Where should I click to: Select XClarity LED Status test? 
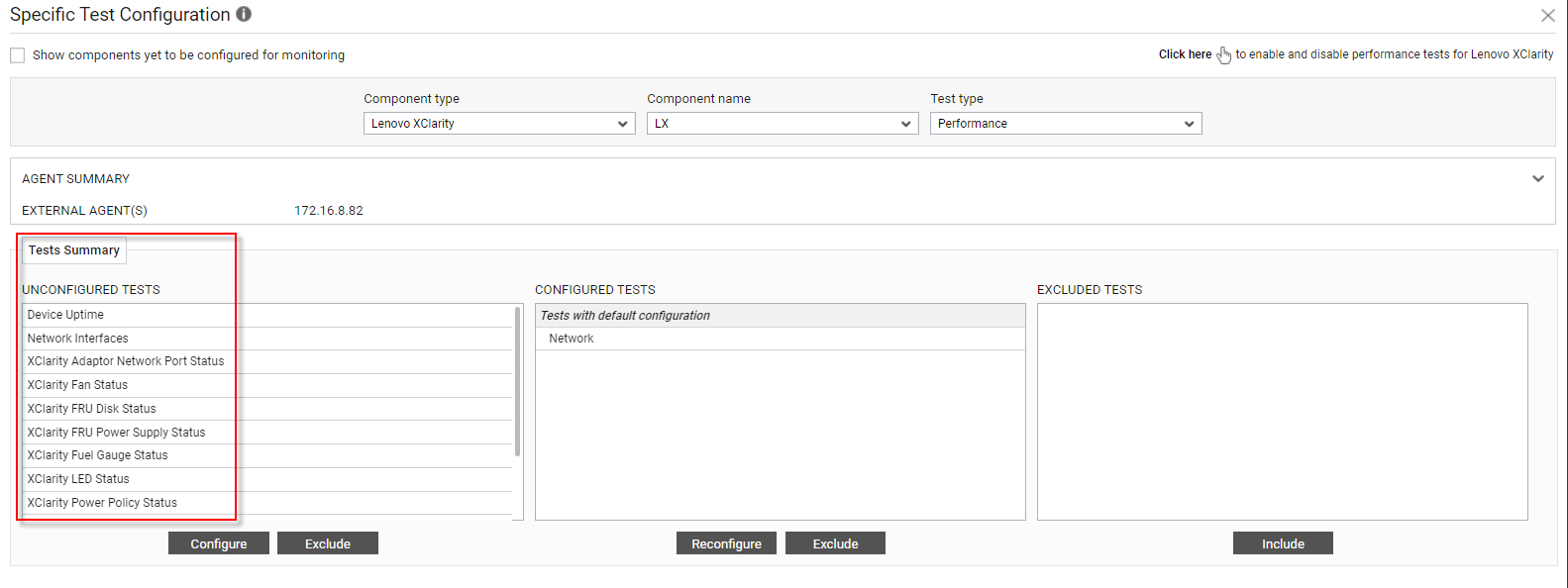(x=267, y=479)
